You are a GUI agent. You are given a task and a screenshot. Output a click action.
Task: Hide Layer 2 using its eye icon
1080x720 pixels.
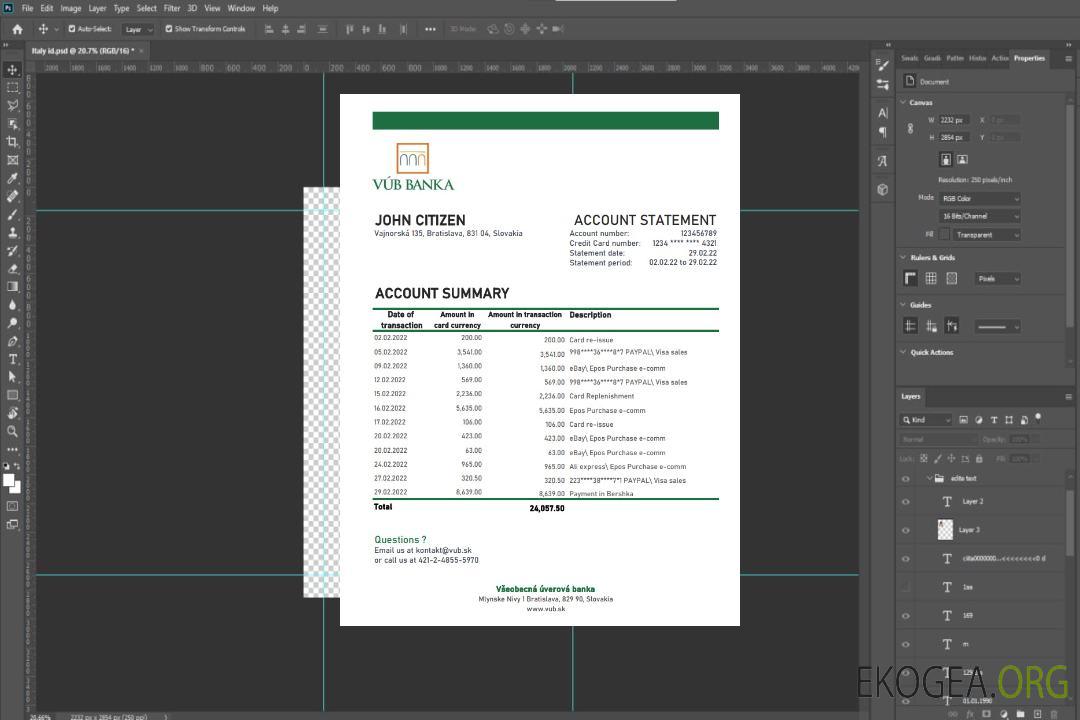tap(906, 502)
